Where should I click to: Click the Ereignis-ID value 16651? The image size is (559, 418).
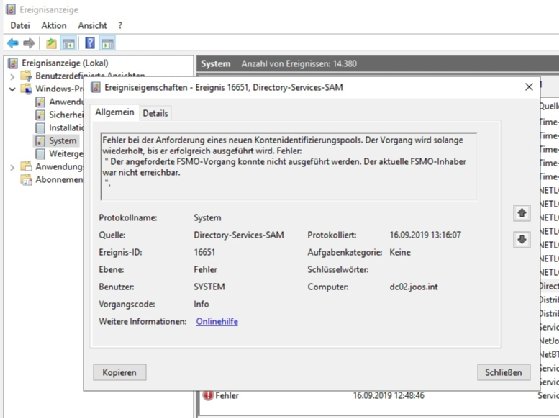pos(204,252)
